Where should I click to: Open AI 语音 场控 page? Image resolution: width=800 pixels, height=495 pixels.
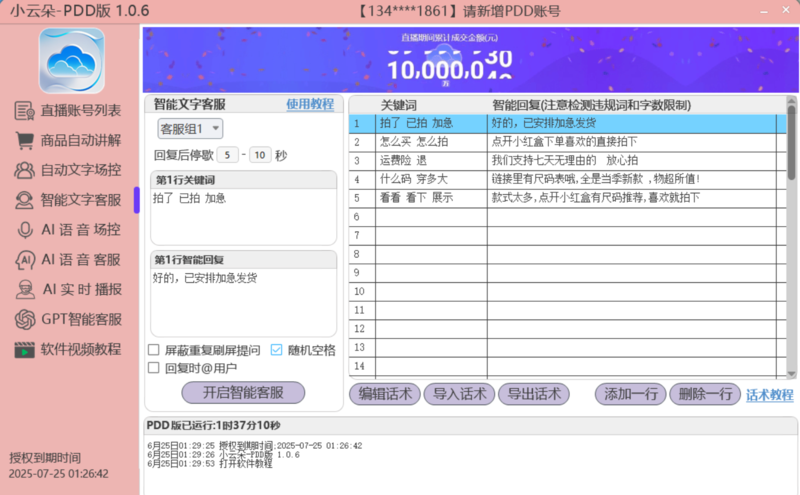click(81, 230)
